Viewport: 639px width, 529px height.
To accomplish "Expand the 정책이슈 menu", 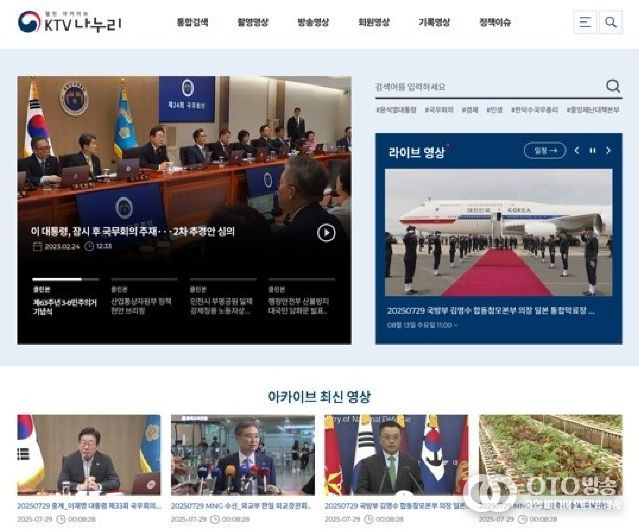I will point(494,22).
